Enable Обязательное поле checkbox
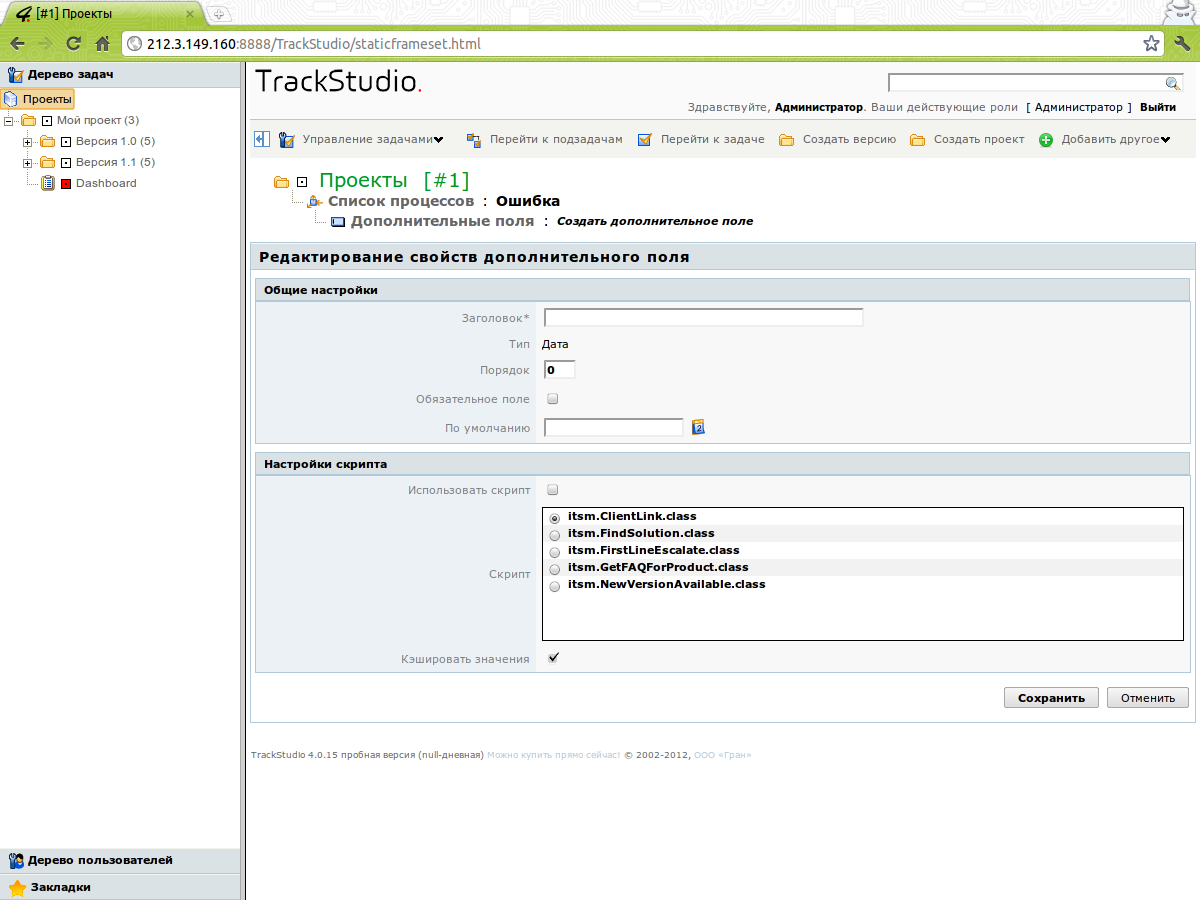Screen dimensions: 1200x900 (x=553, y=399)
